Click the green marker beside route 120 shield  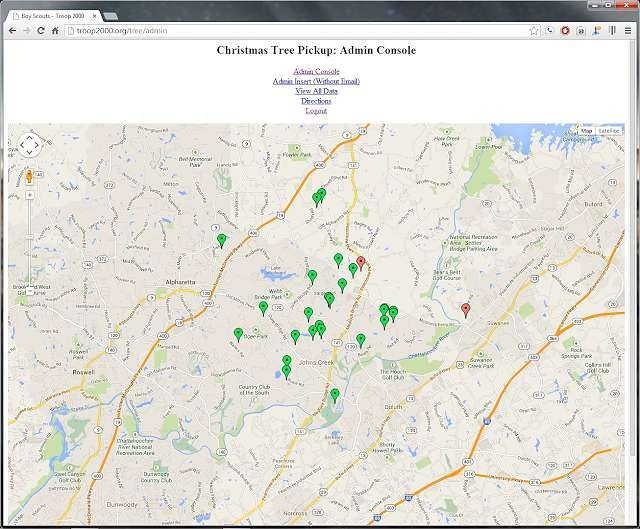point(360,341)
